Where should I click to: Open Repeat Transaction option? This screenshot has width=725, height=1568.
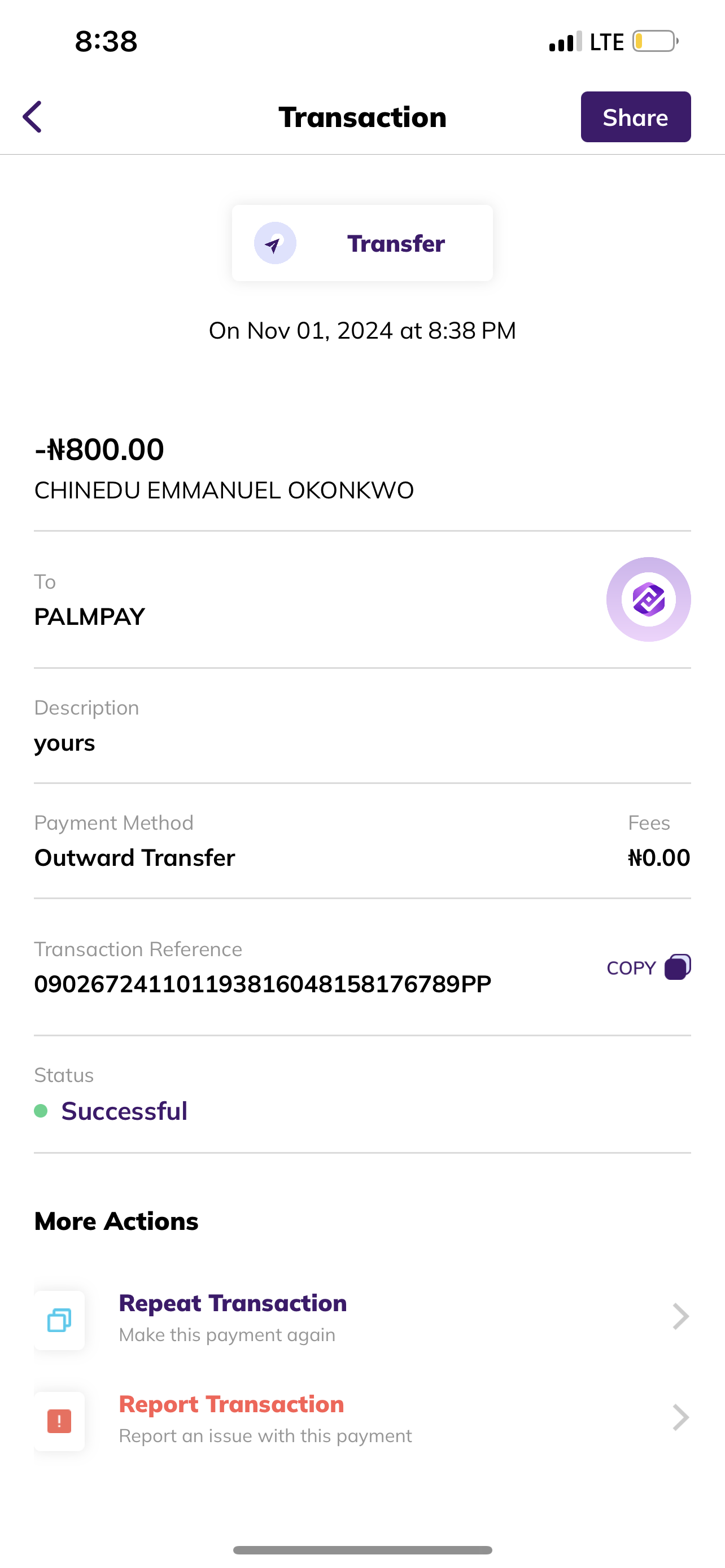coord(233,1303)
